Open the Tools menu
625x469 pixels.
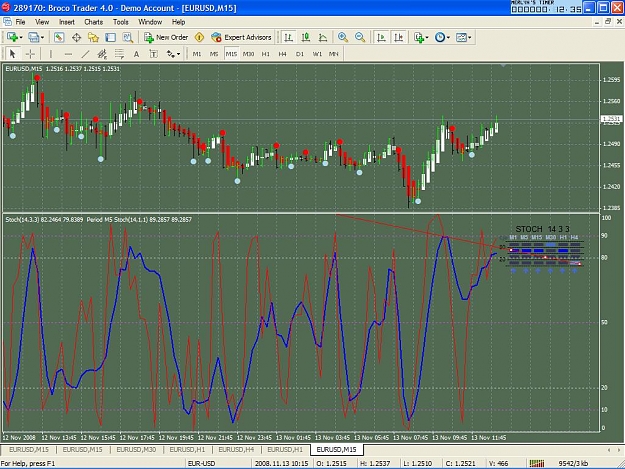(120, 22)
